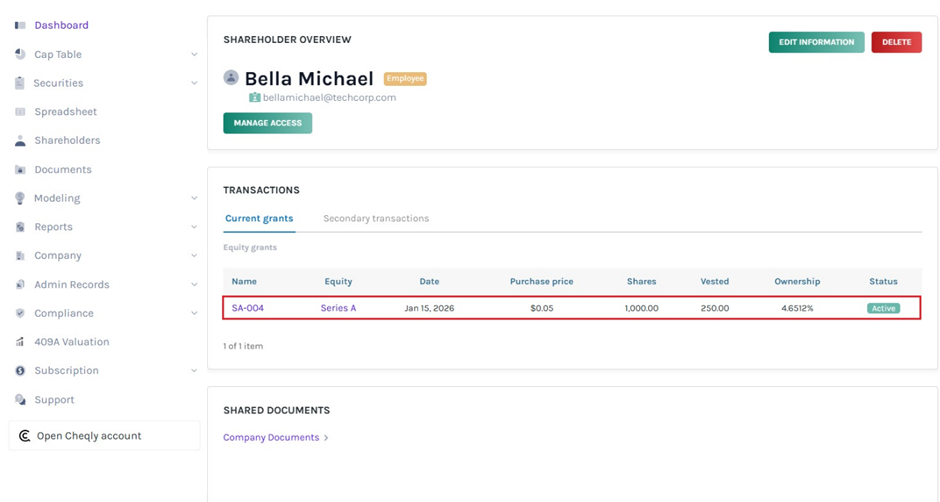Viewport: 940px width, 502px height.
Task: Click the Company building icon
Action: pos(20,255)
